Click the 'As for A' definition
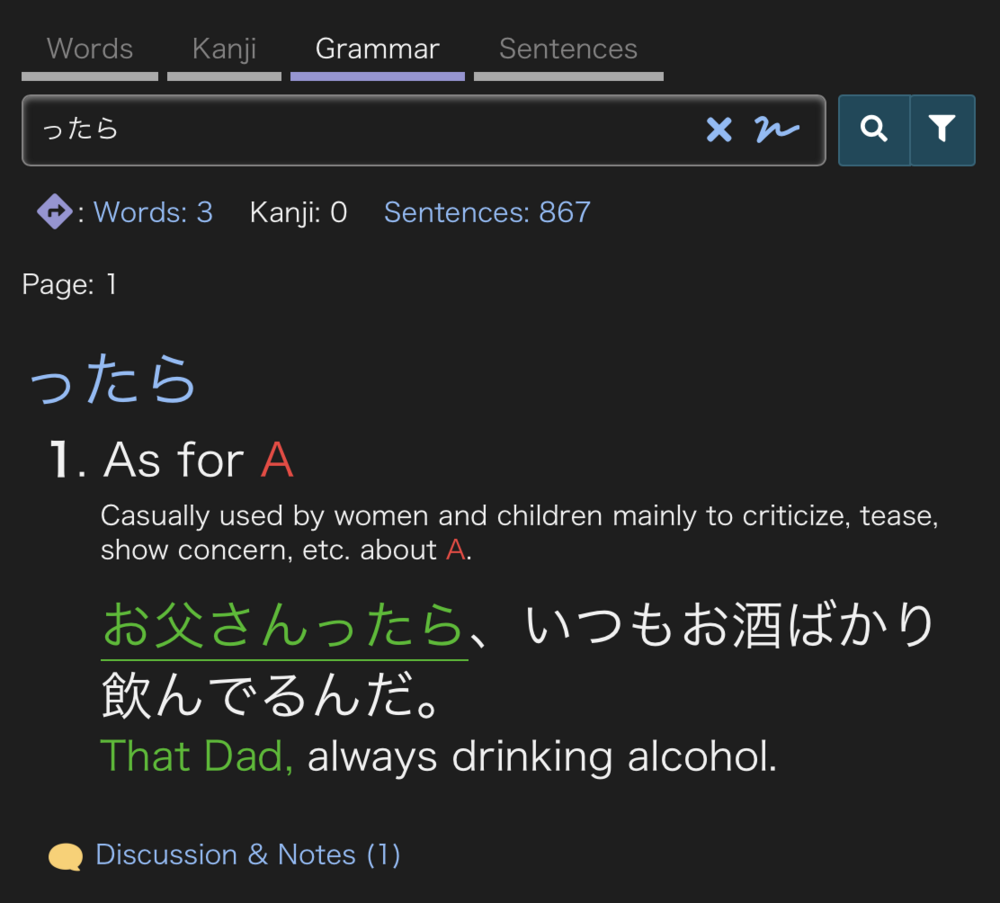The image size is (1000, 903). point(199,460)
